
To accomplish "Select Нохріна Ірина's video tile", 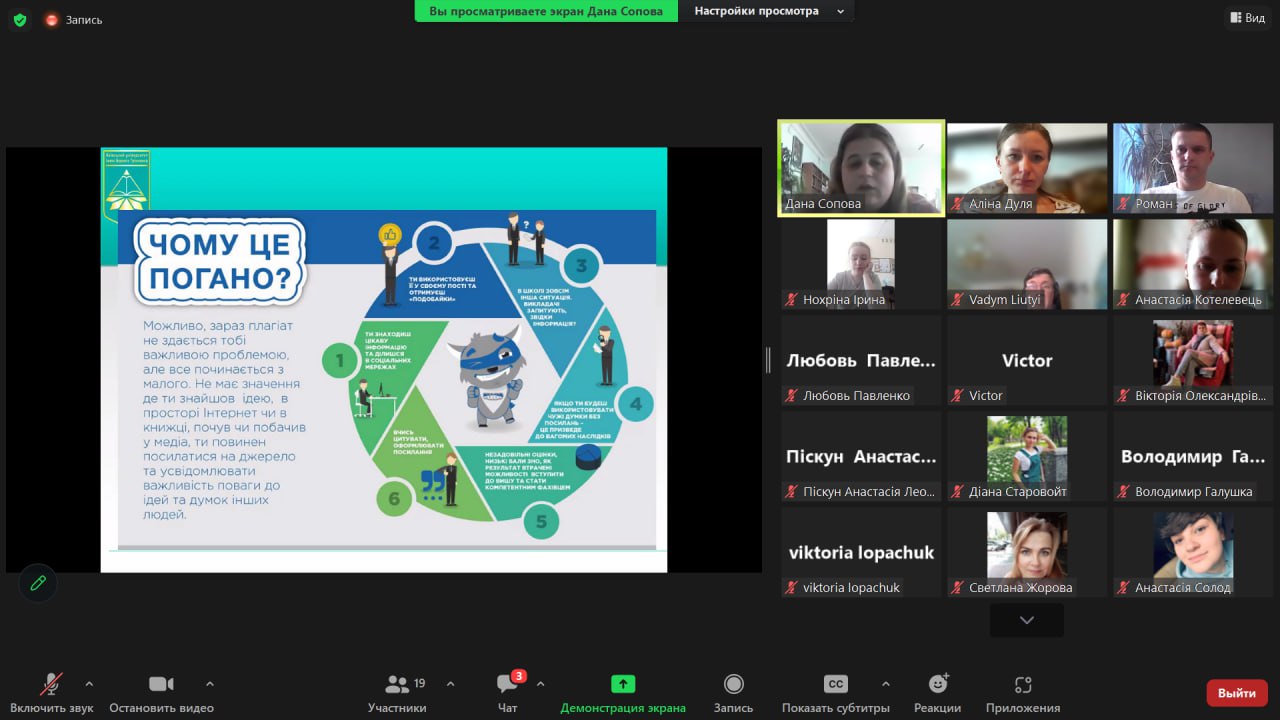I will click(x=861, y=264).
